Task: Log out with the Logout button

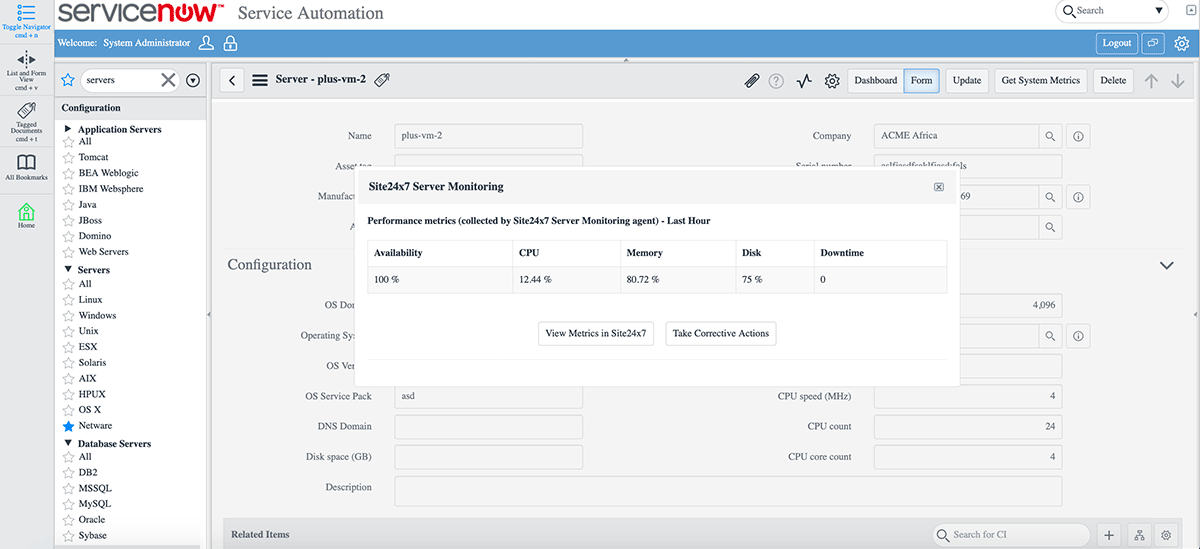Action: (x=1117, y=43)
